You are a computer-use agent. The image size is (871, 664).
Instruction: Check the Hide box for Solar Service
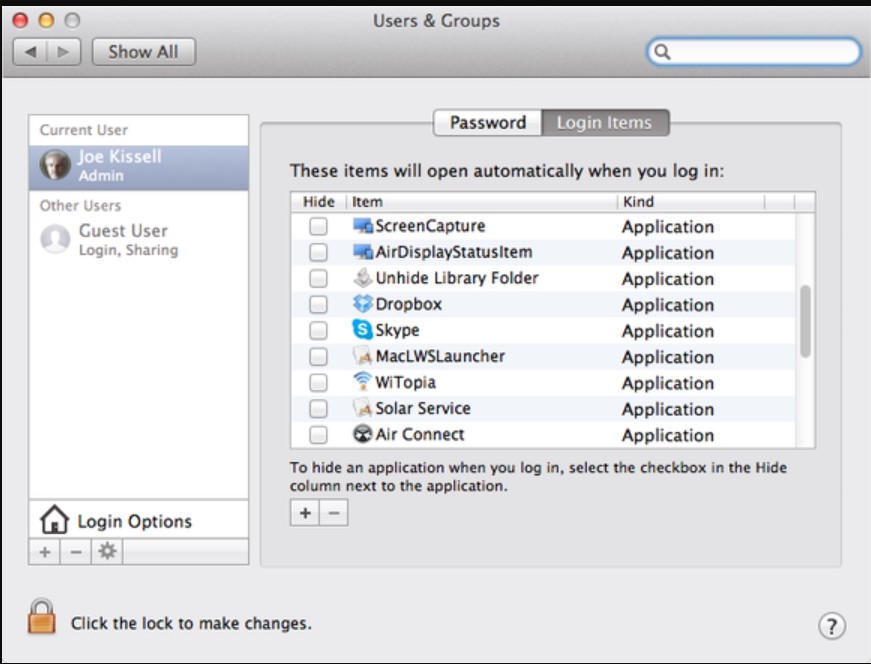coord(318,409)
